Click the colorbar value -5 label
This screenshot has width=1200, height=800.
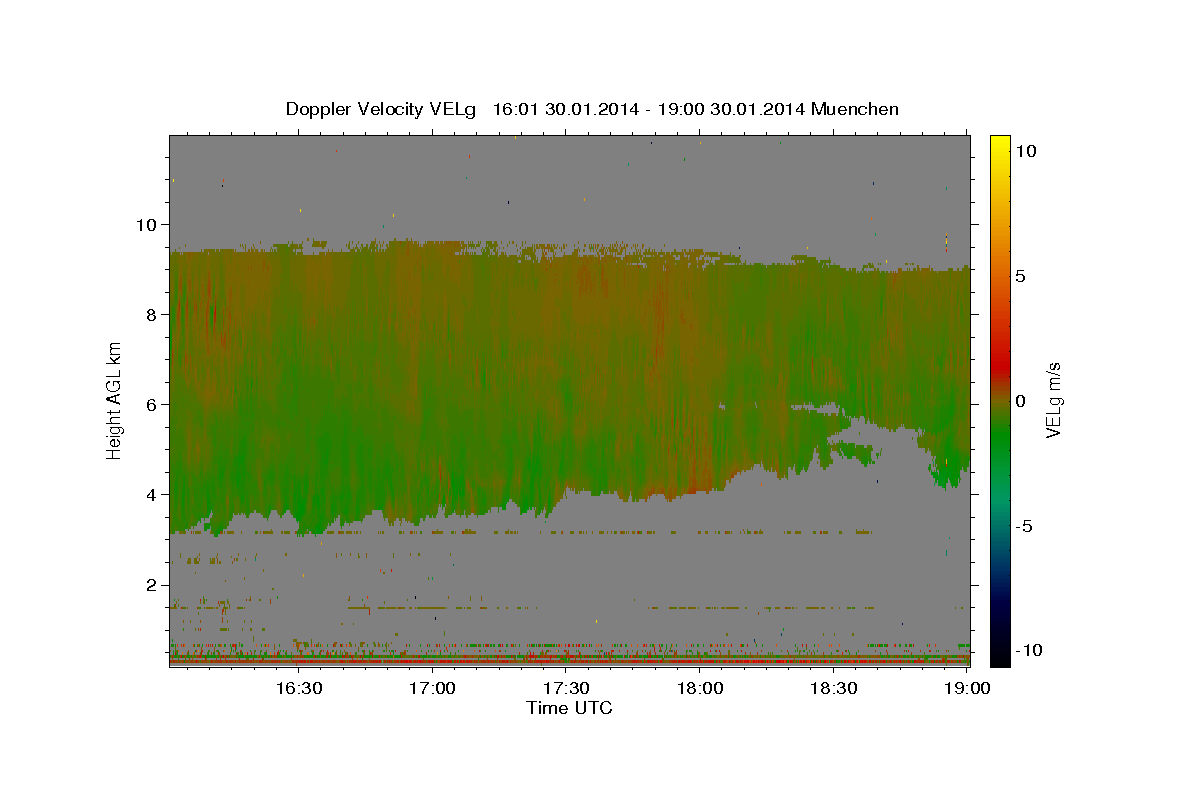[x=1025, y=526]
